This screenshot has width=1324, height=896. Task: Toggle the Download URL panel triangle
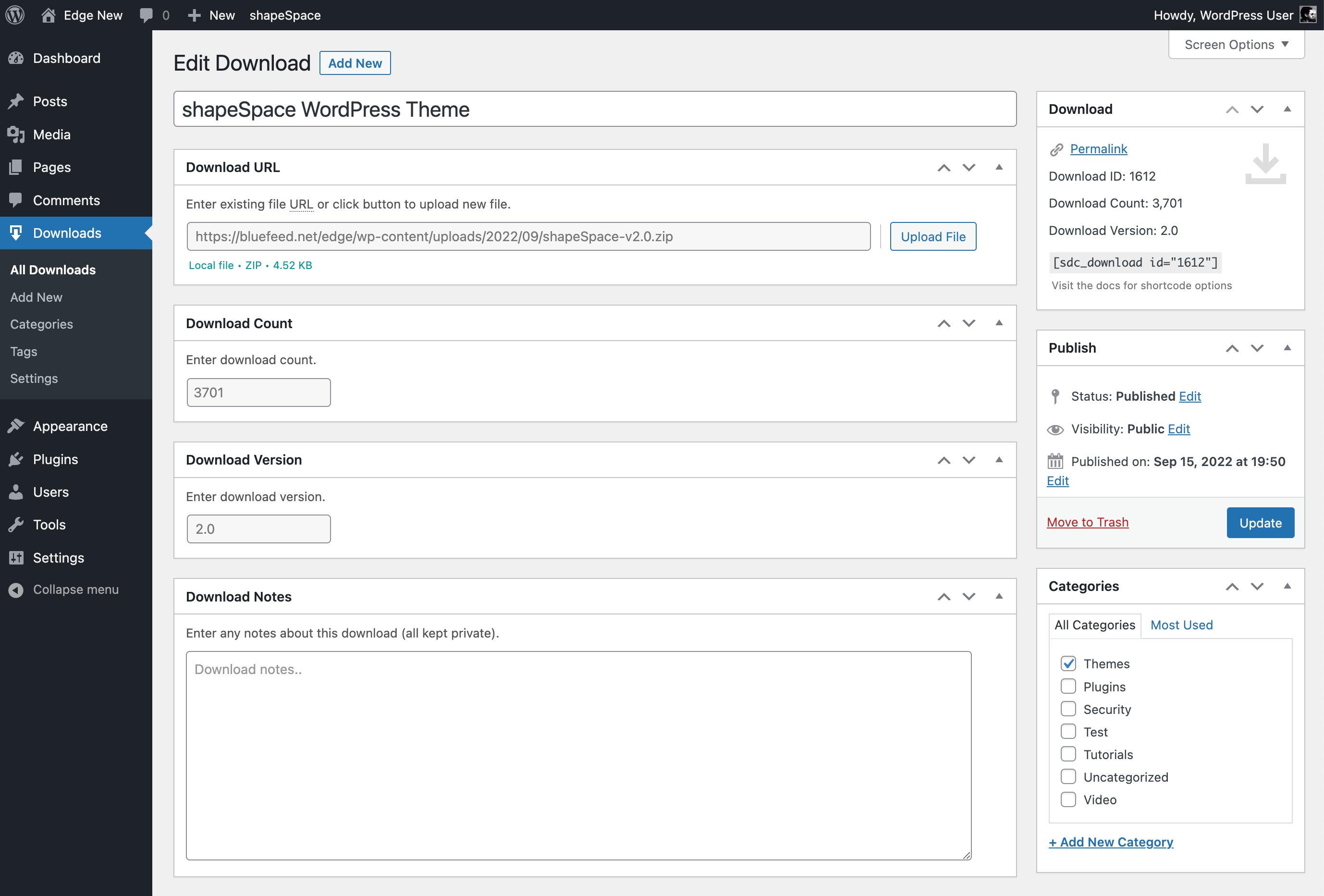(x=999, y=168)
